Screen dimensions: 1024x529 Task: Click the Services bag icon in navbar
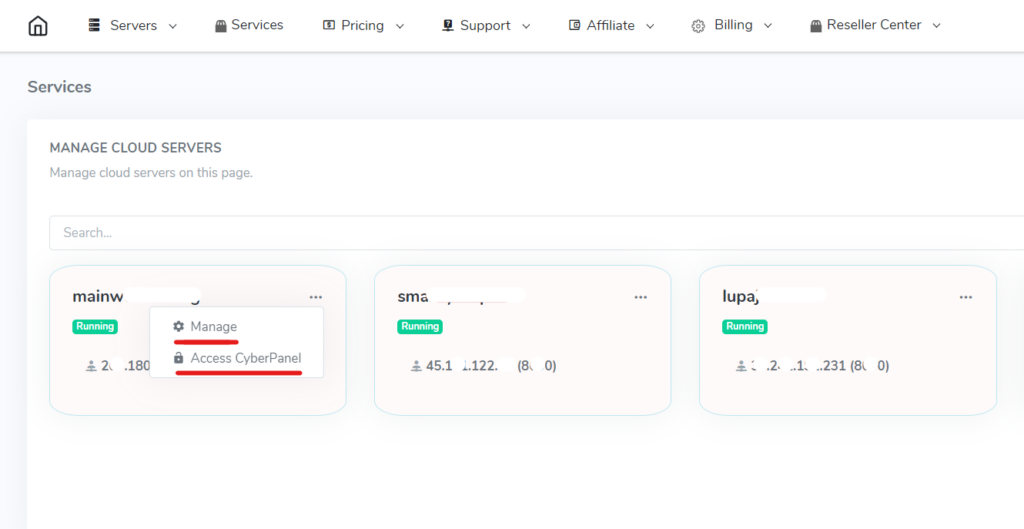221,25
